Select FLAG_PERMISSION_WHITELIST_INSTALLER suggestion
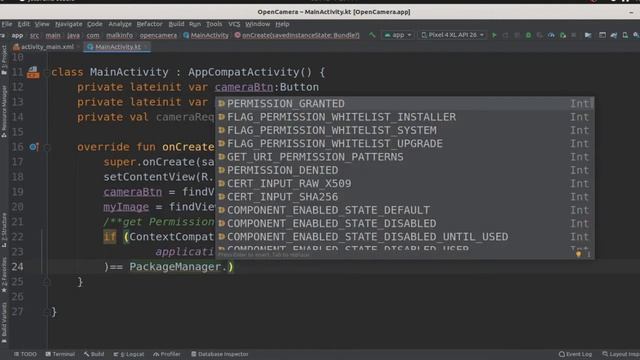The image size is (640, 360). [x=404, y=117]
